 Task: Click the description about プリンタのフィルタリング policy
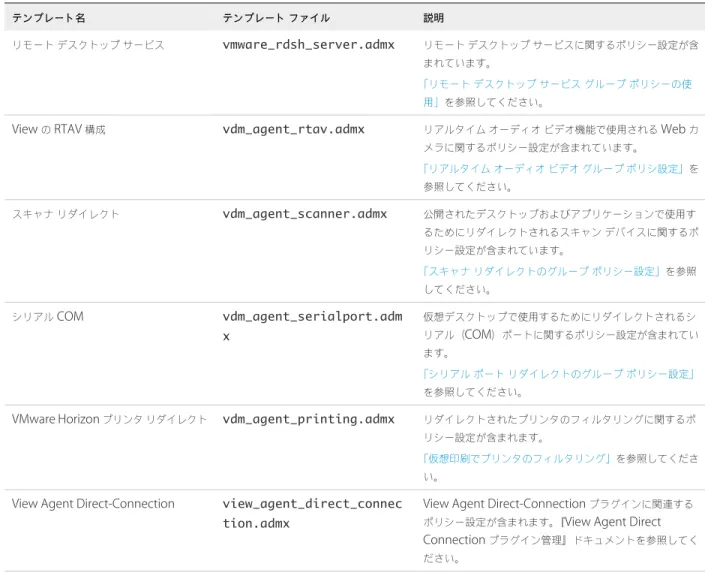coord(559,428)
